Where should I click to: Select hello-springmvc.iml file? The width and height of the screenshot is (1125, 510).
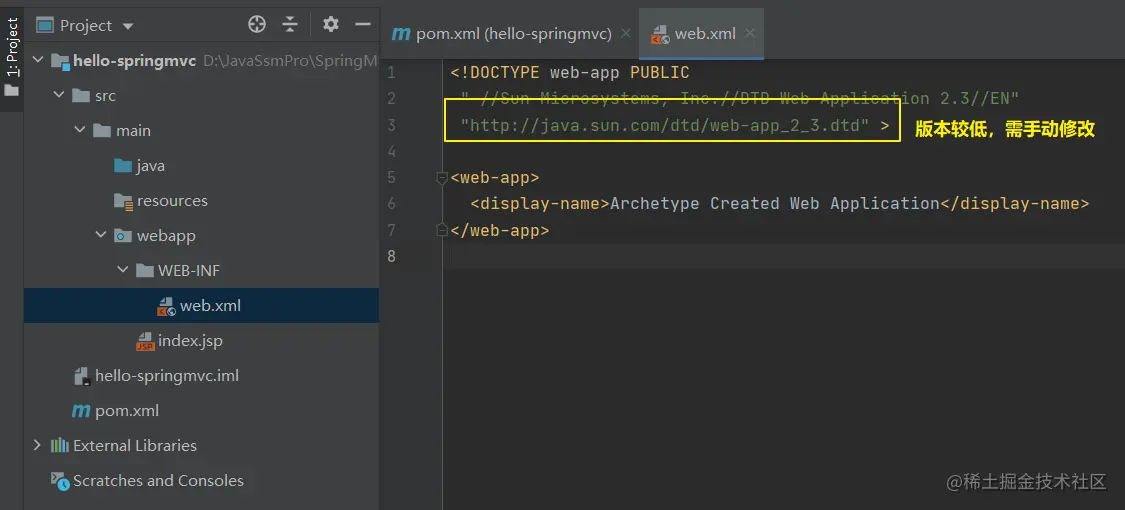[166, 375]
